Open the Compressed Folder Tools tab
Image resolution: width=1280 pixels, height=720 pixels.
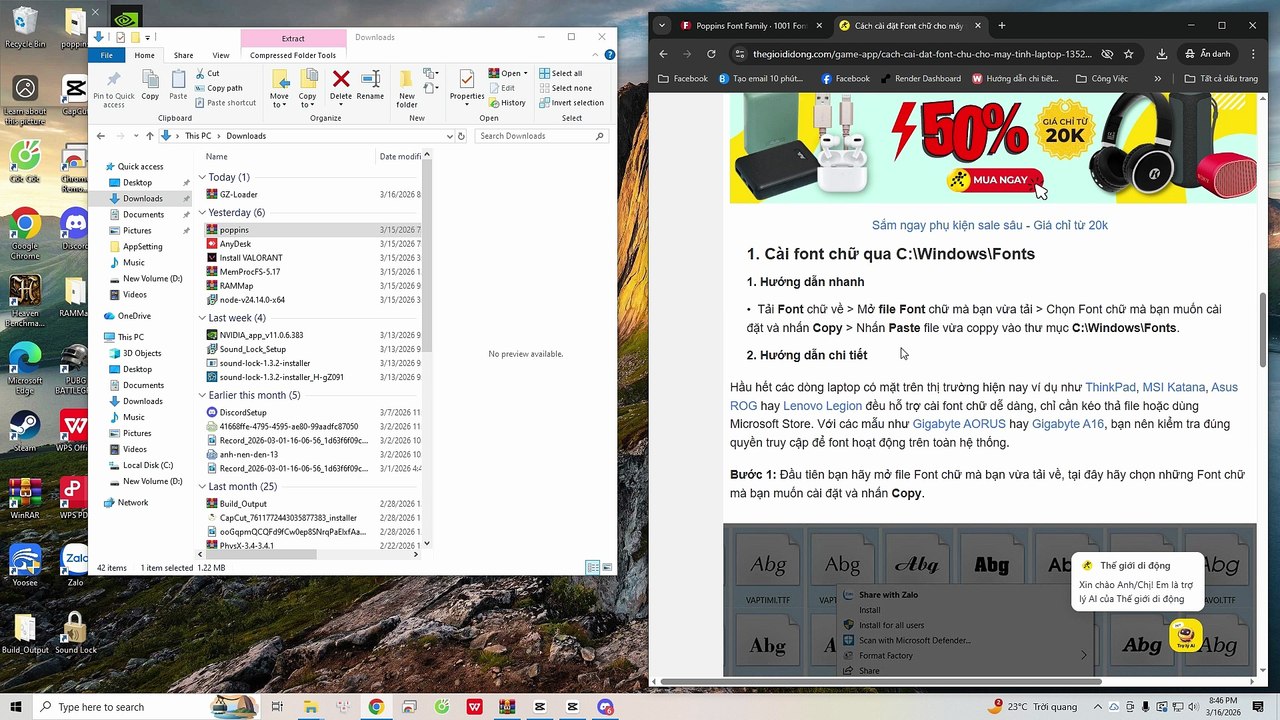pos(293,55)
